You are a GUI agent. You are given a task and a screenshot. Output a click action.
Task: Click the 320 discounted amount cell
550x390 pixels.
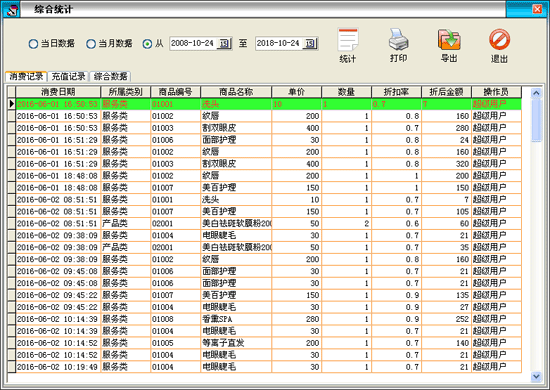pos(446,164)
